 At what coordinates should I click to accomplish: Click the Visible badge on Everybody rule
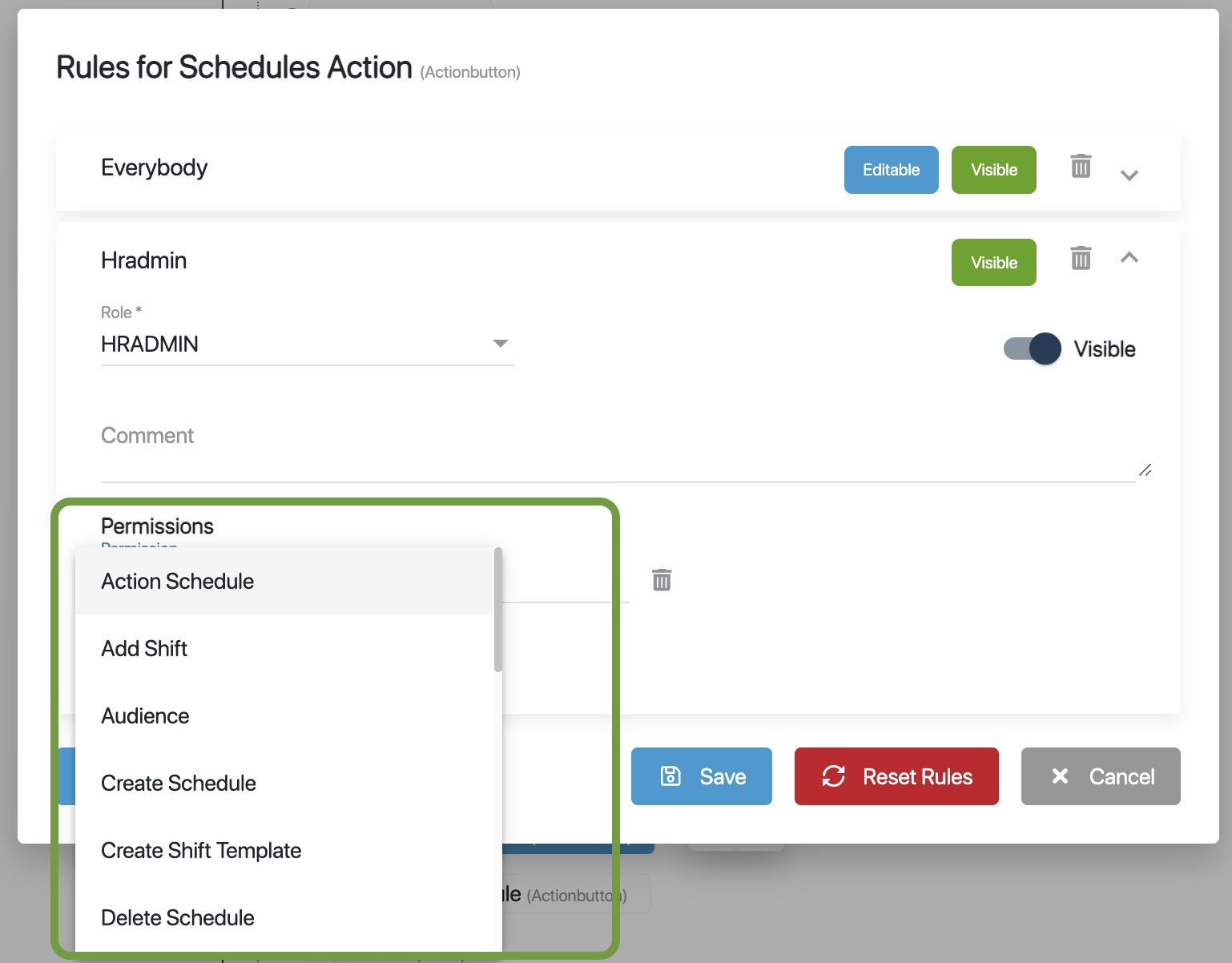pyautogui.click(x=993, y=170)
